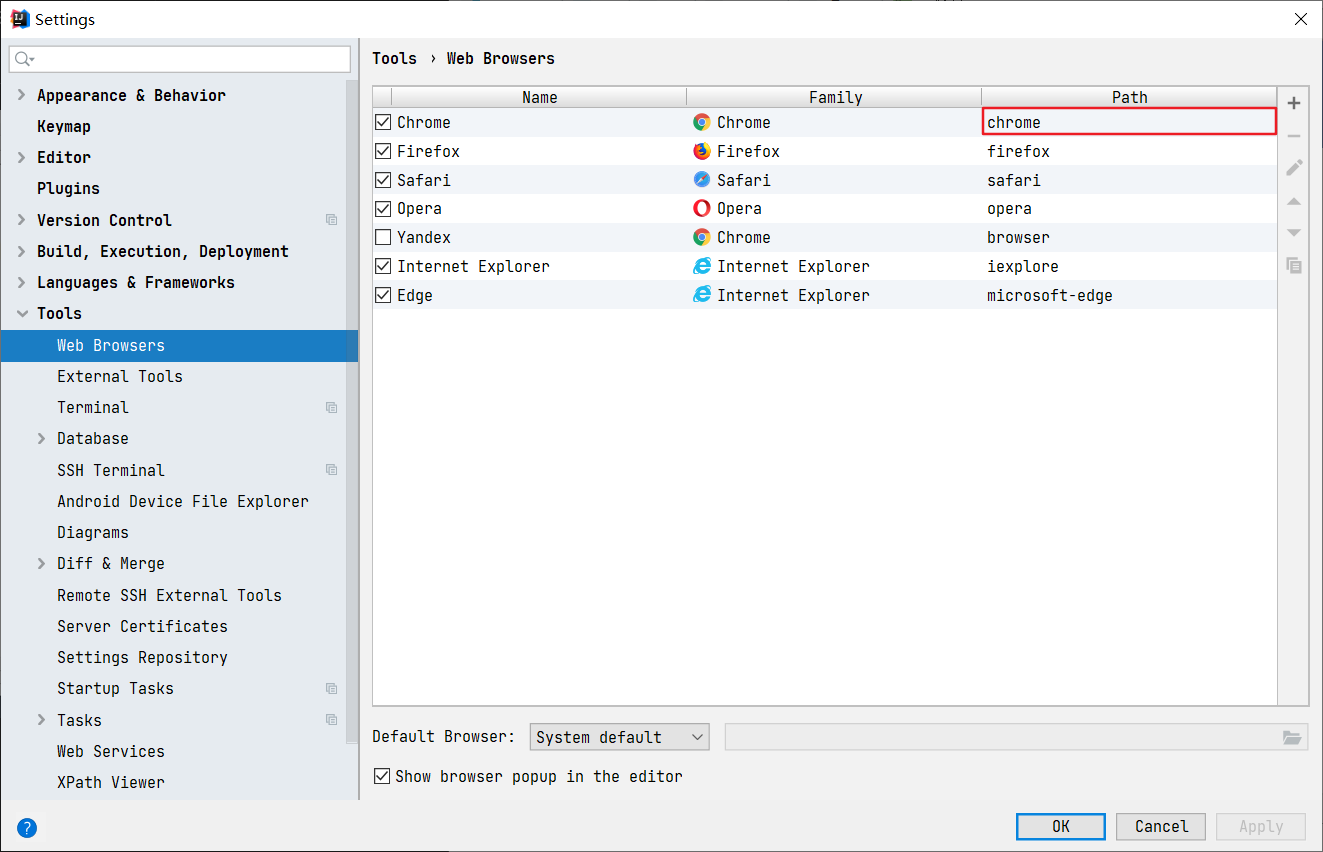Screen dimensions: 1323x852
Task: Add a new browser with the plus icon
Action: pyautogui.click(x=1294, y=102)
